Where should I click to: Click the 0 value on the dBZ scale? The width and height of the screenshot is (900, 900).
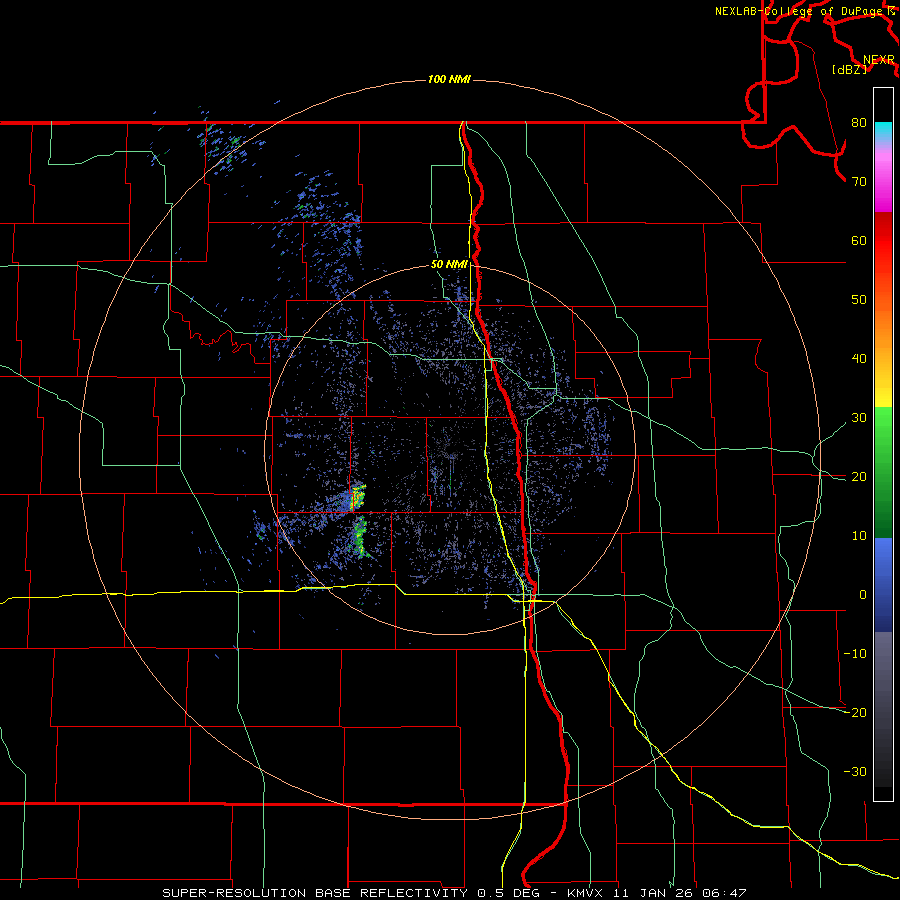pyautogui.click(x=863, y=595)
